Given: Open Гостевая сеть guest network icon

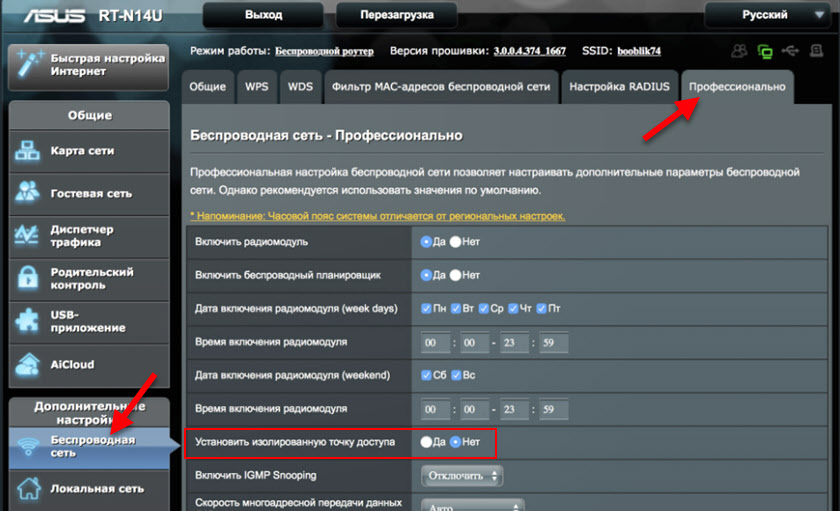Looking at the screenshot, I should (27, 193).
